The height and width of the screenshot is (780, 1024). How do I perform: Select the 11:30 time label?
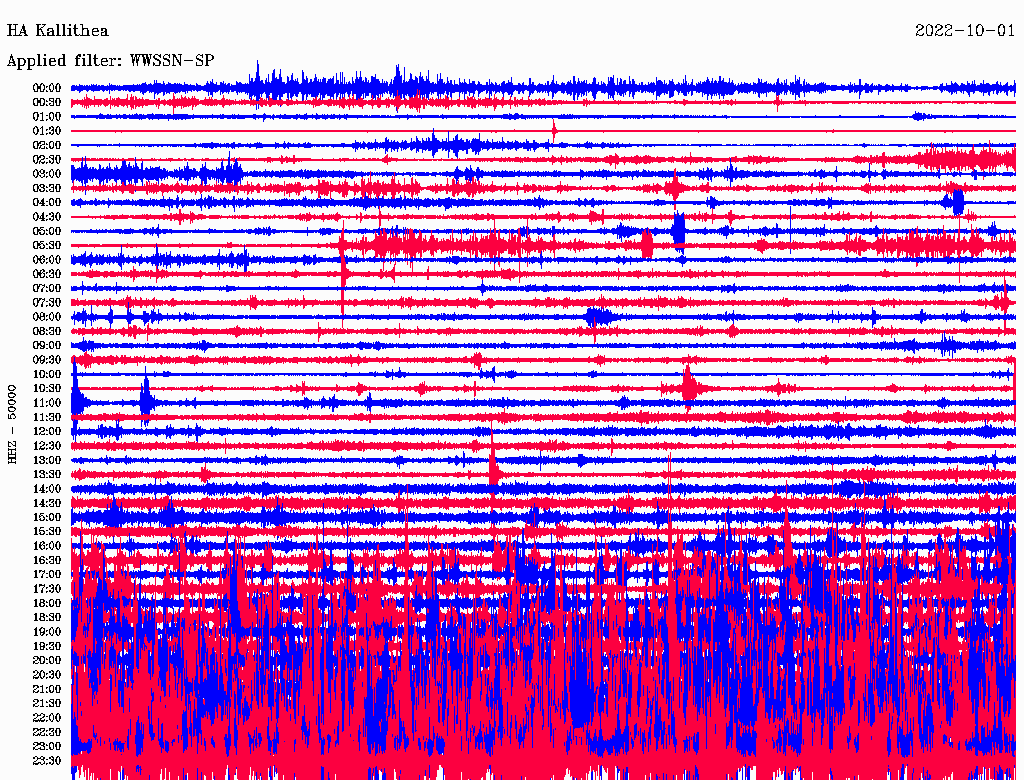[x=47, y=417]
